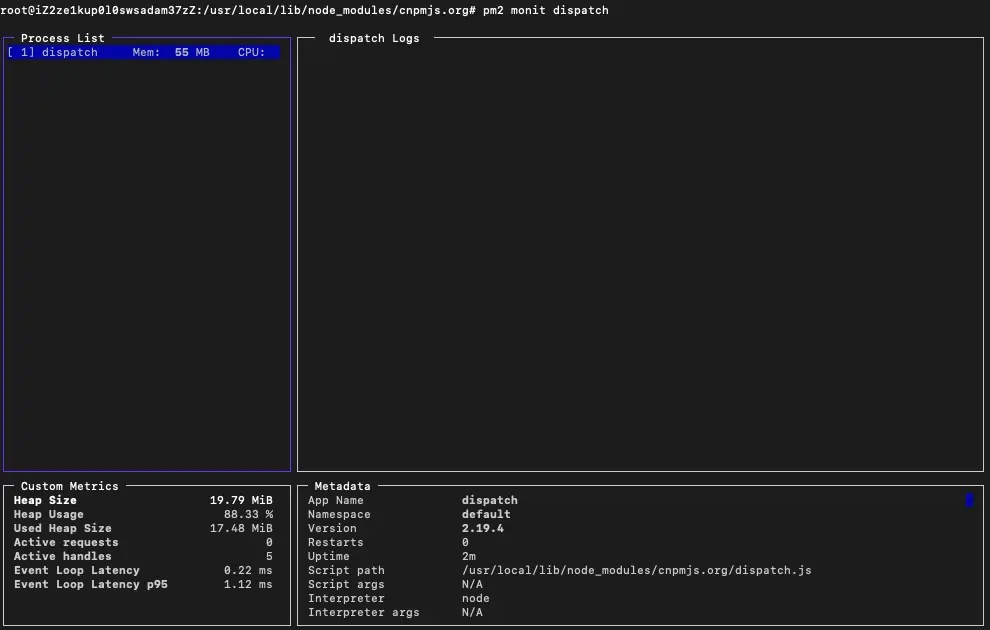Click the Script path value dispatch.js

(636, 570)
